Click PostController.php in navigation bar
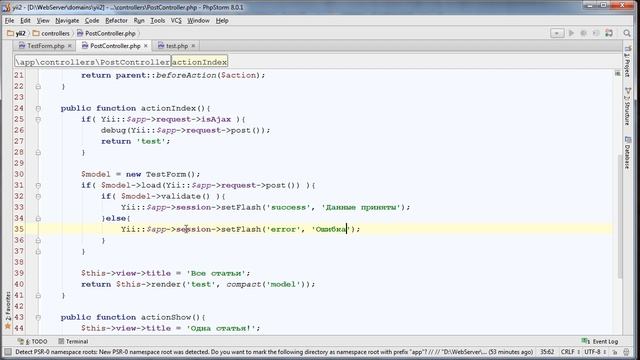This screenshot has width=640, height=360. (x=106, y=33)
